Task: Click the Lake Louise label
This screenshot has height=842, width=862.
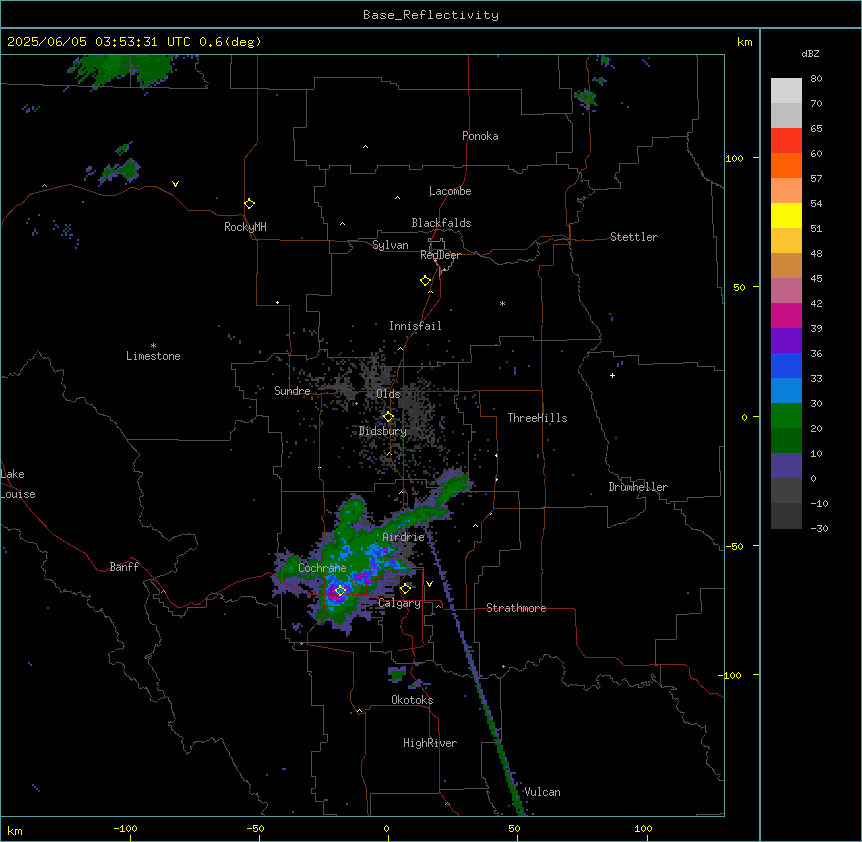Action: tap(18, 484)
